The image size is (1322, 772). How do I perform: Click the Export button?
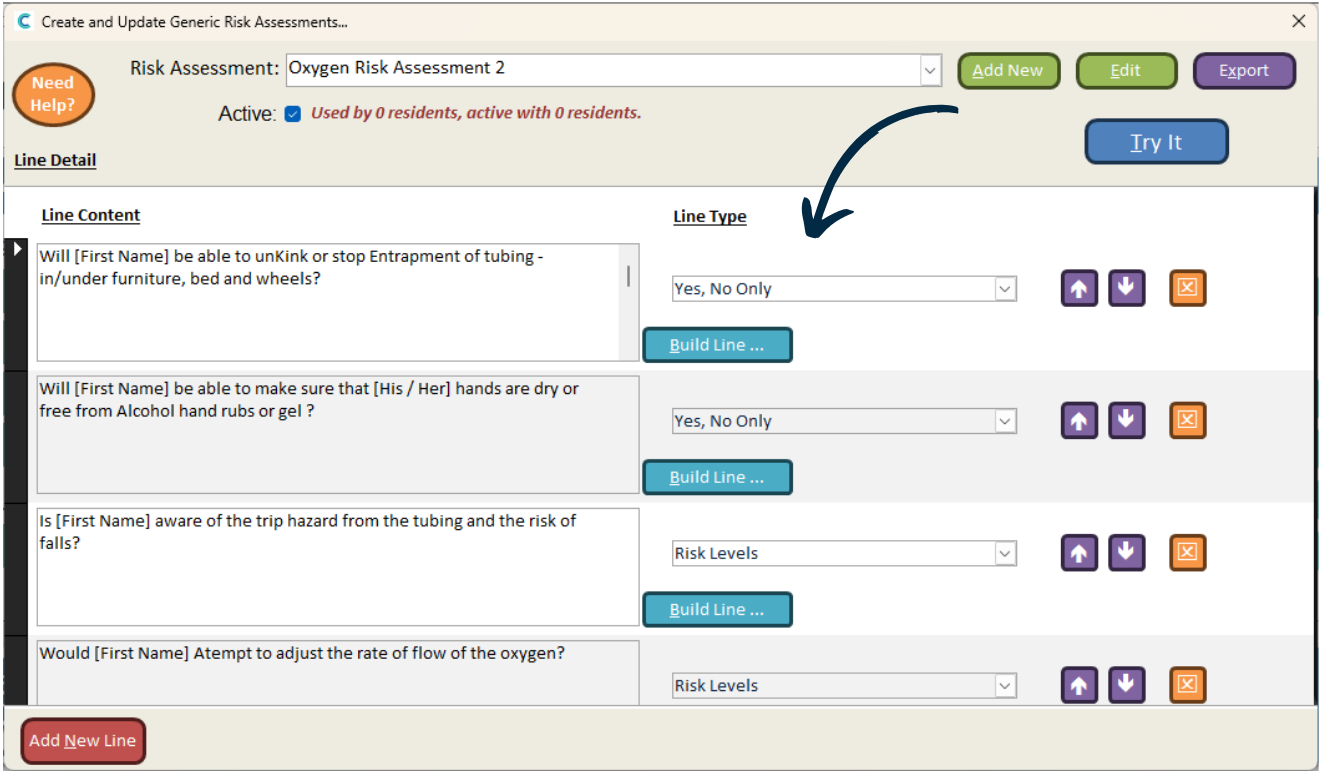pos(1244,71)
